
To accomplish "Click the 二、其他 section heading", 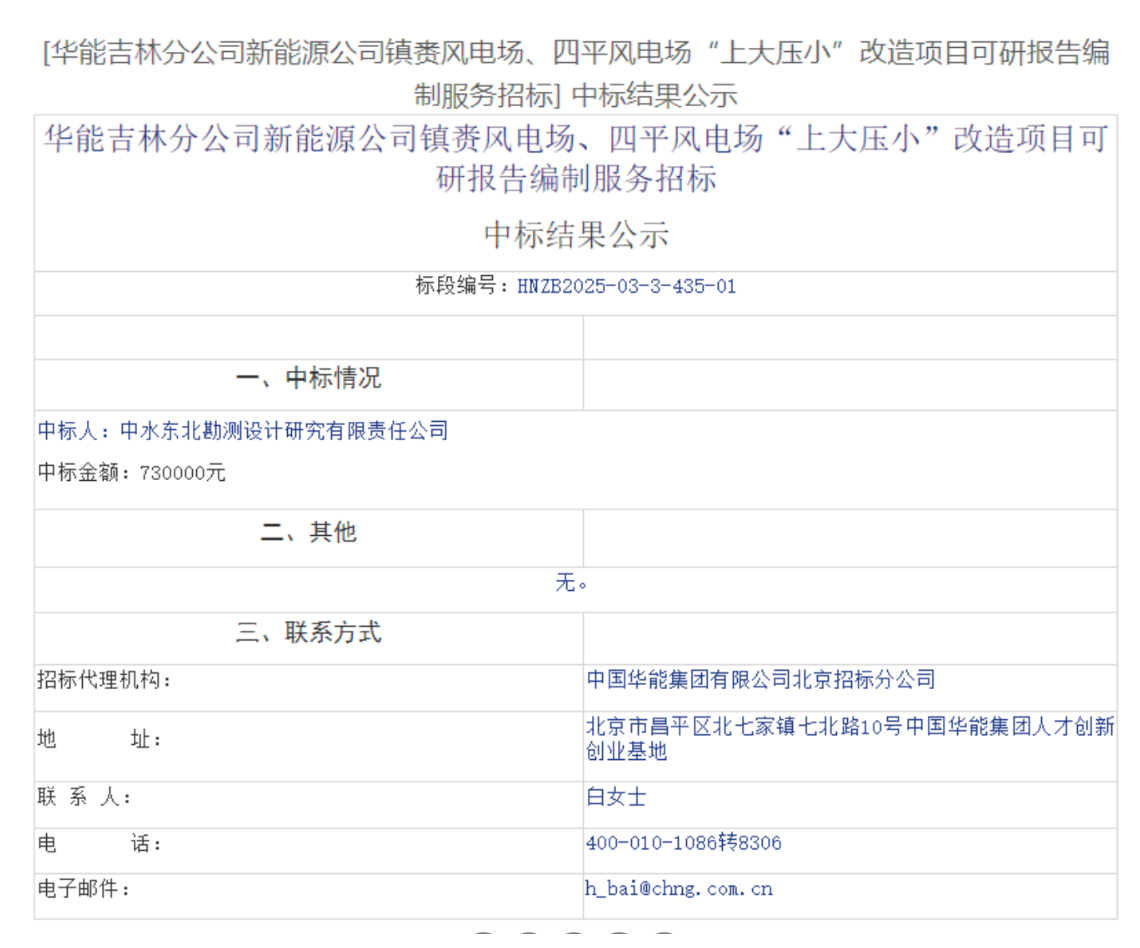I will click(308, 532).
